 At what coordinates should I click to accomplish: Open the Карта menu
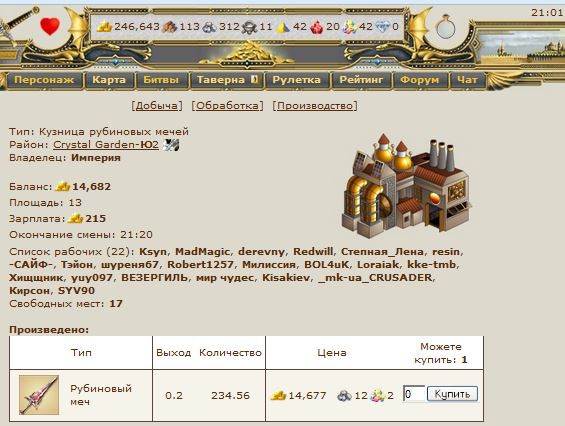109,80
